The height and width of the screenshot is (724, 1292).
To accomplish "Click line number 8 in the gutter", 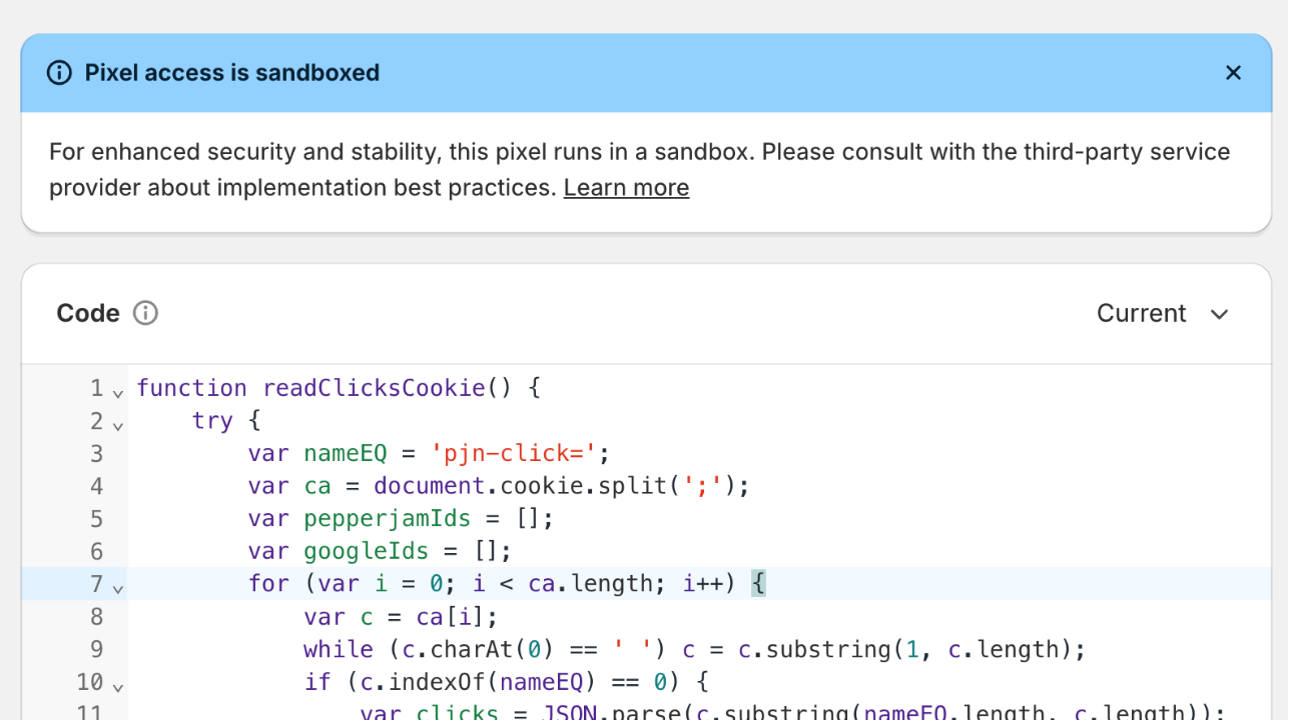I will point(96,617).
